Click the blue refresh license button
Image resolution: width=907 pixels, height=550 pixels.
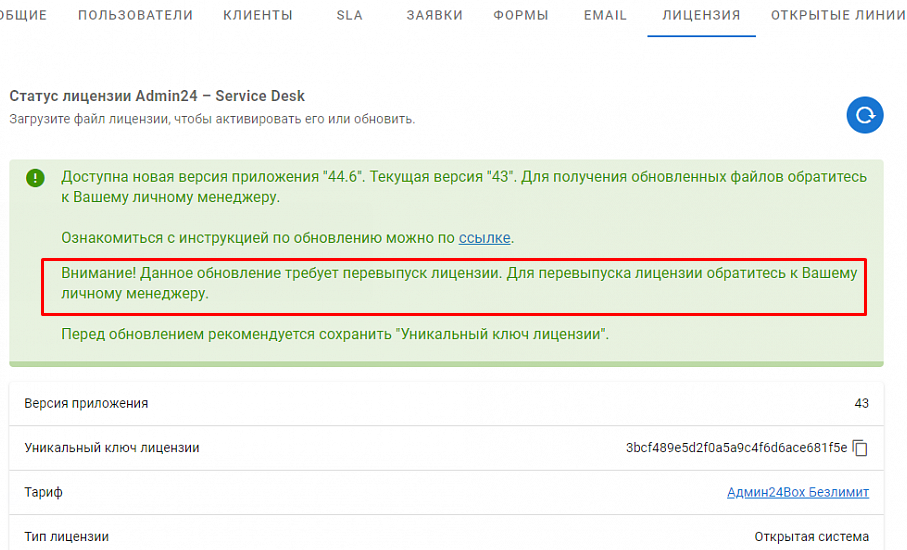coord(865,115)
